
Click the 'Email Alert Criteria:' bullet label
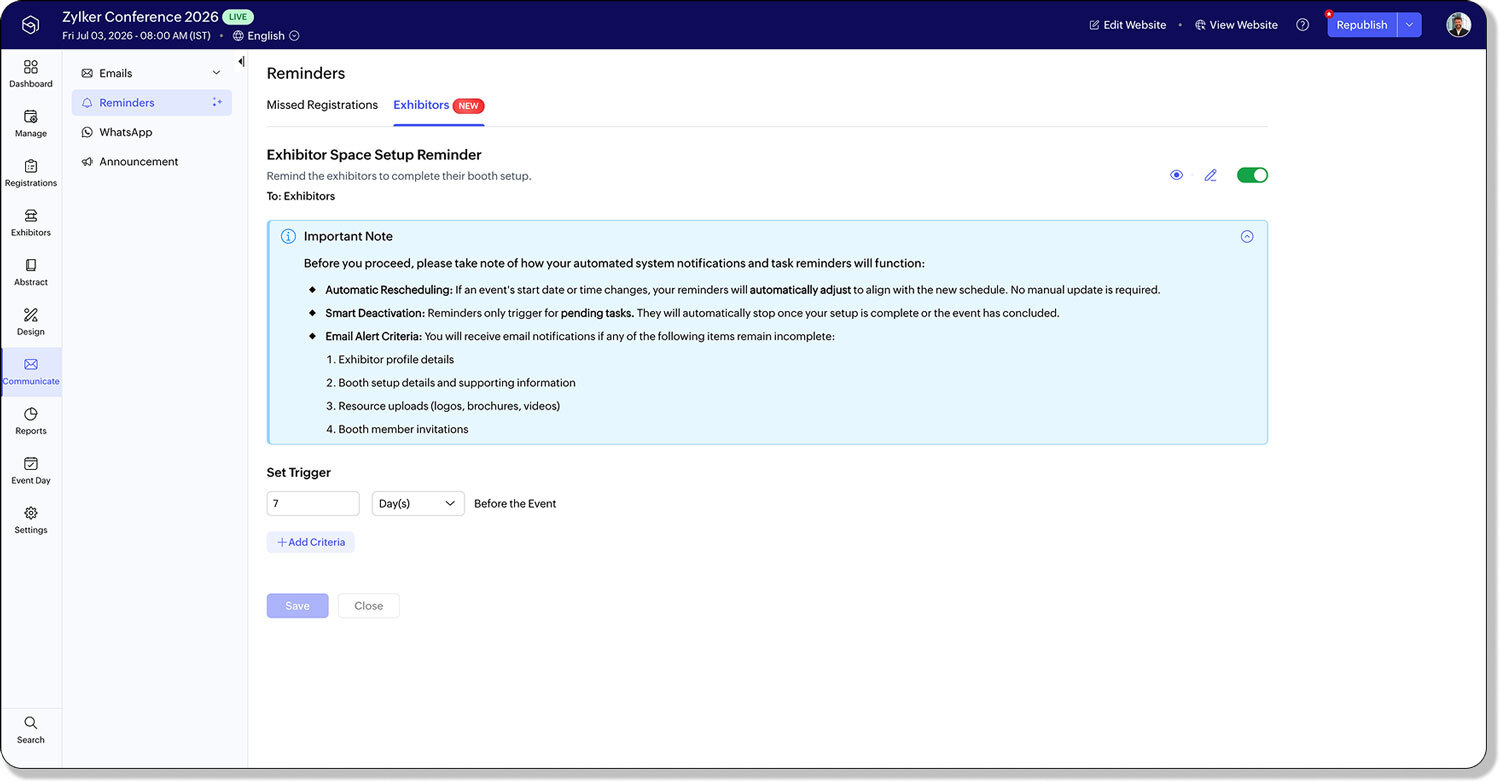(x=374, y=337)
